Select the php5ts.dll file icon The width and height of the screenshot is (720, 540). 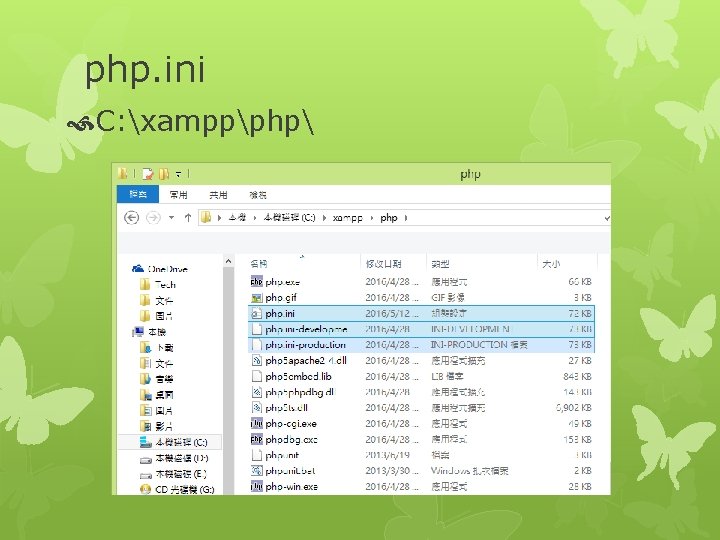[256, 407]
